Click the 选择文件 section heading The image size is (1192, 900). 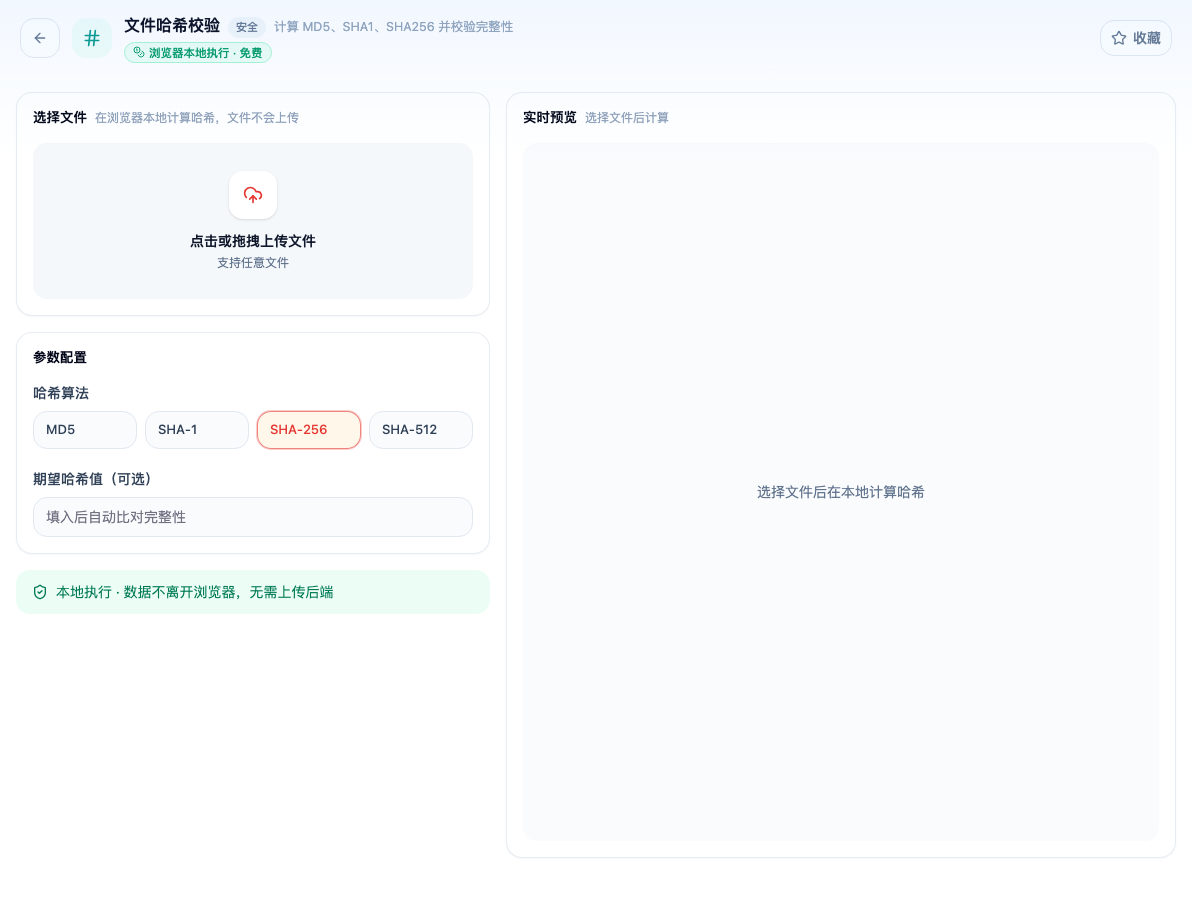(60, 118)
